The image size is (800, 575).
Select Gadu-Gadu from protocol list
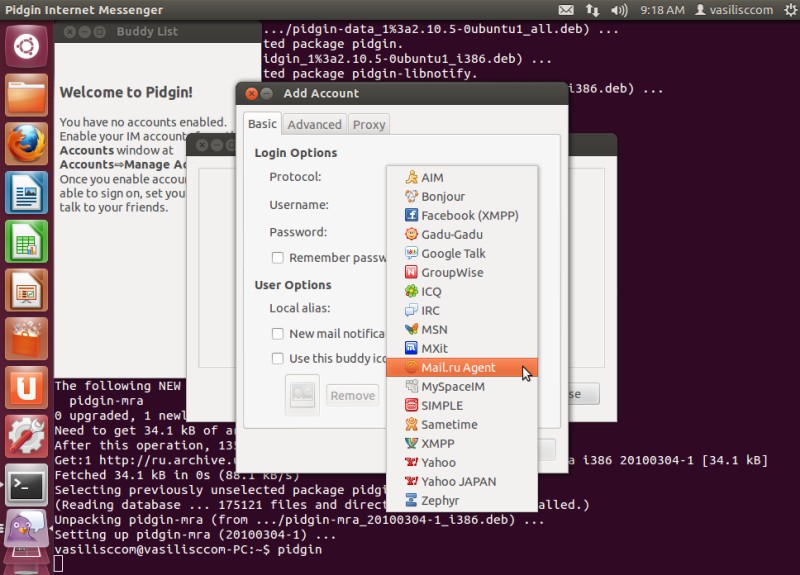pos(462,234)
